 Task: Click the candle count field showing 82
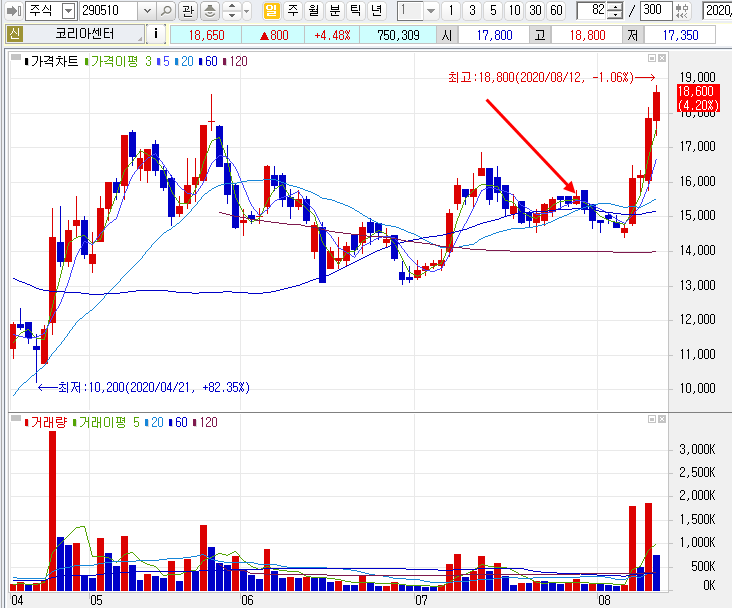(592, 10)
